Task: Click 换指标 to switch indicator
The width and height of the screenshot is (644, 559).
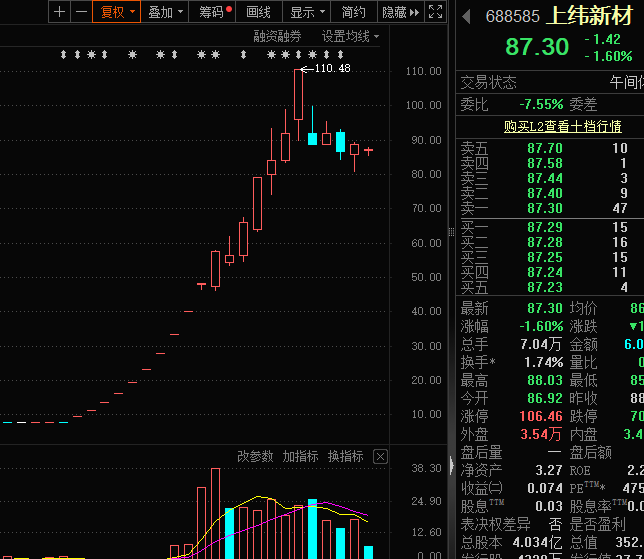Action: pyautogui.click(x=345, y=456)
